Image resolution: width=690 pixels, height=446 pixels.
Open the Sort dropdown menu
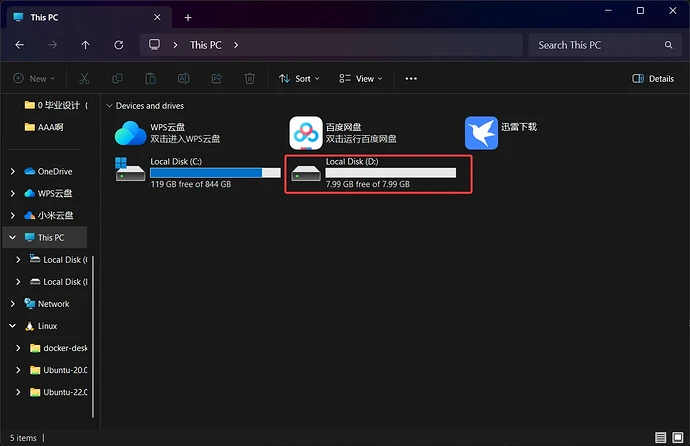[x=295, y=78]
